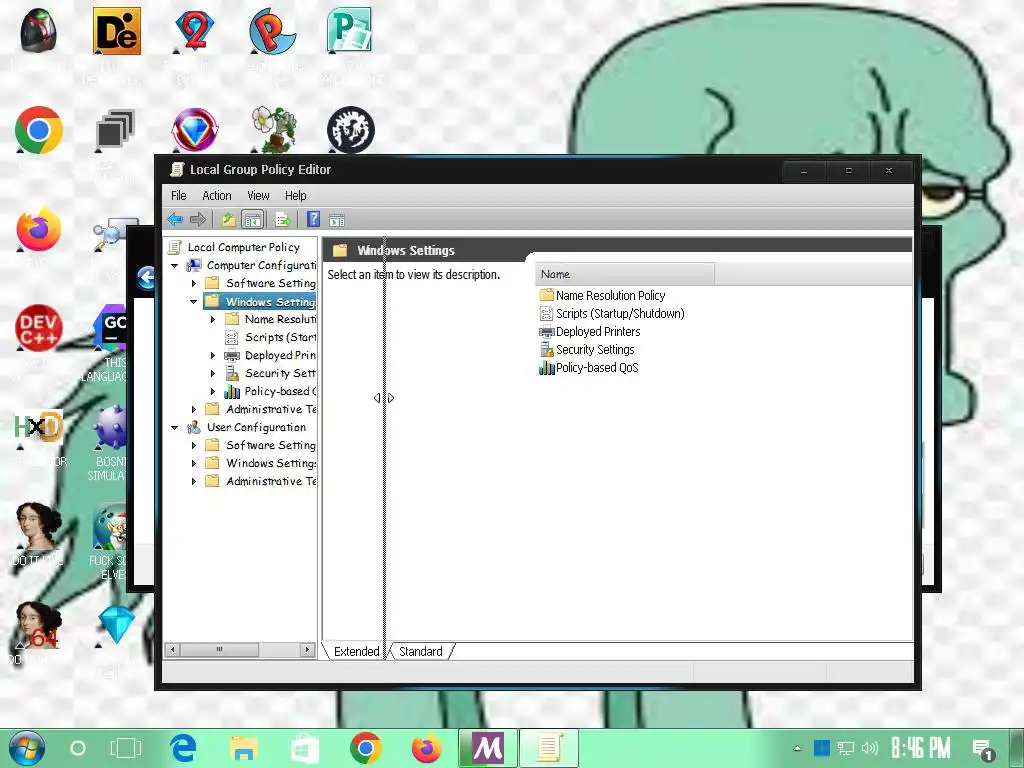Expand Administrative Templates under Computer Configuration
Viewport: 1024px width, 768px height.
coord(194,409)
